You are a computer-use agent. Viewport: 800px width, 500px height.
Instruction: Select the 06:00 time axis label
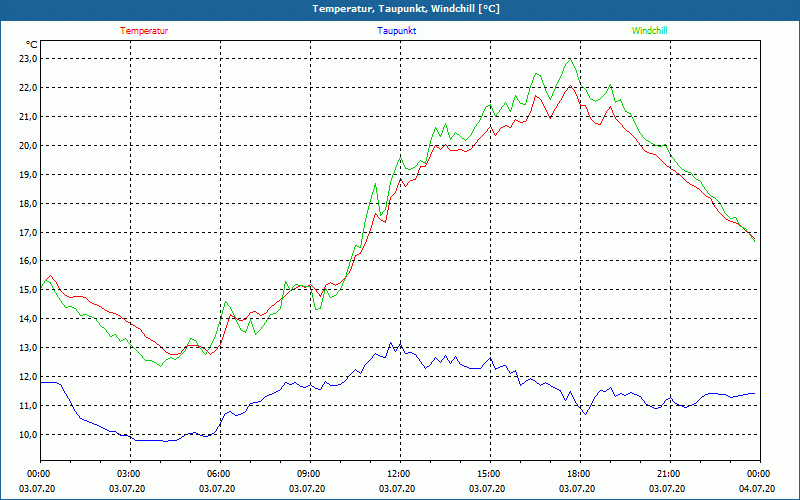[x=219, y=474]
